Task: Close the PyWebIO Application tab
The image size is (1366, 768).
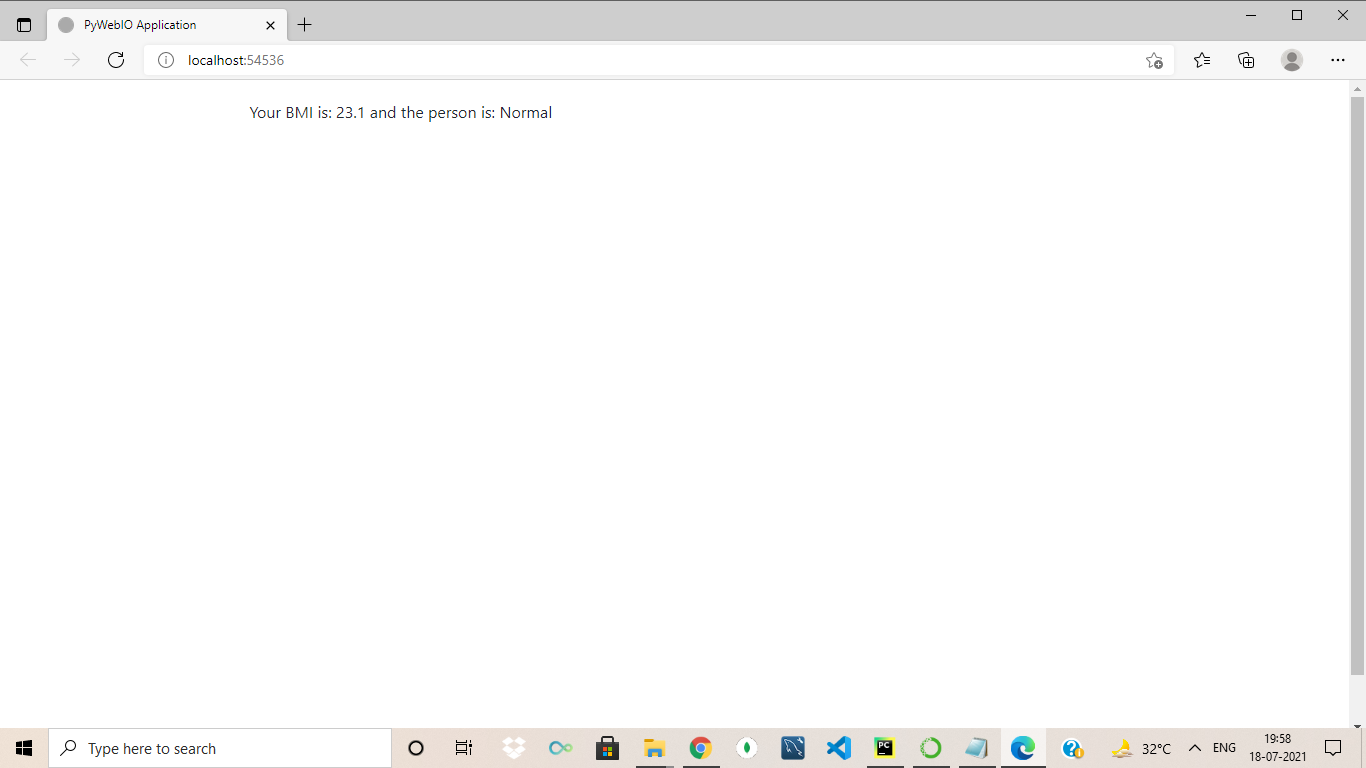Action: click(270, 25)
